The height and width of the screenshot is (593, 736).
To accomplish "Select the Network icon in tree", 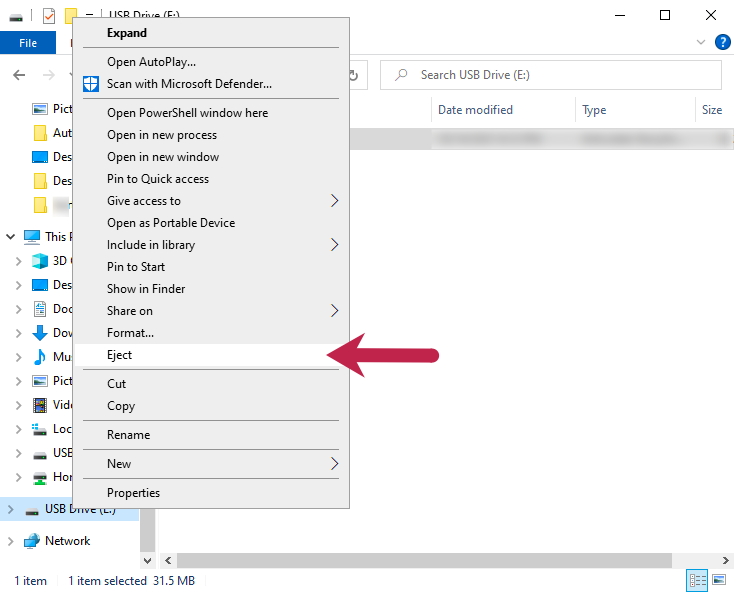I will click(32, 541).
